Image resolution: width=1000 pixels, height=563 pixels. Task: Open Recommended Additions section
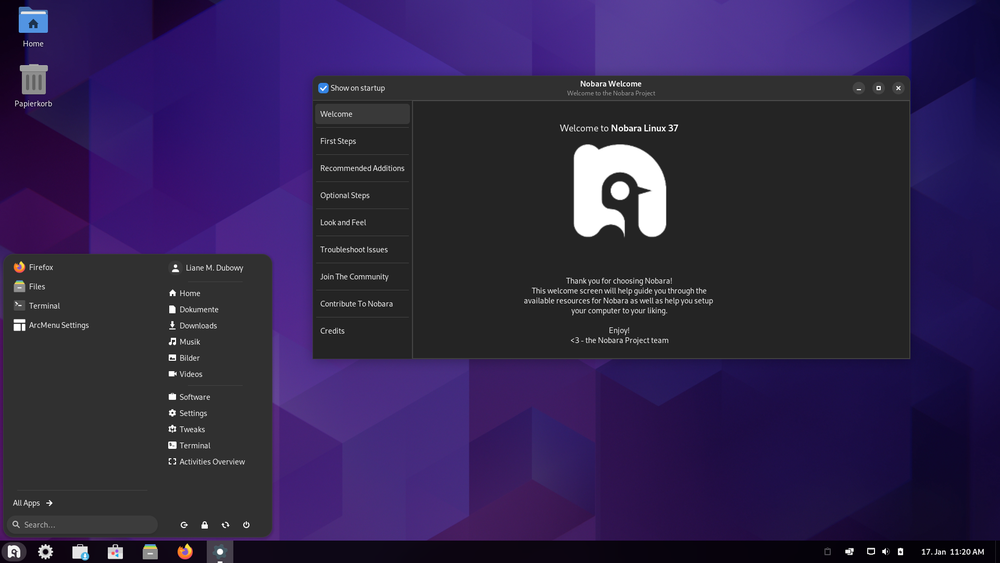point(362,168)
